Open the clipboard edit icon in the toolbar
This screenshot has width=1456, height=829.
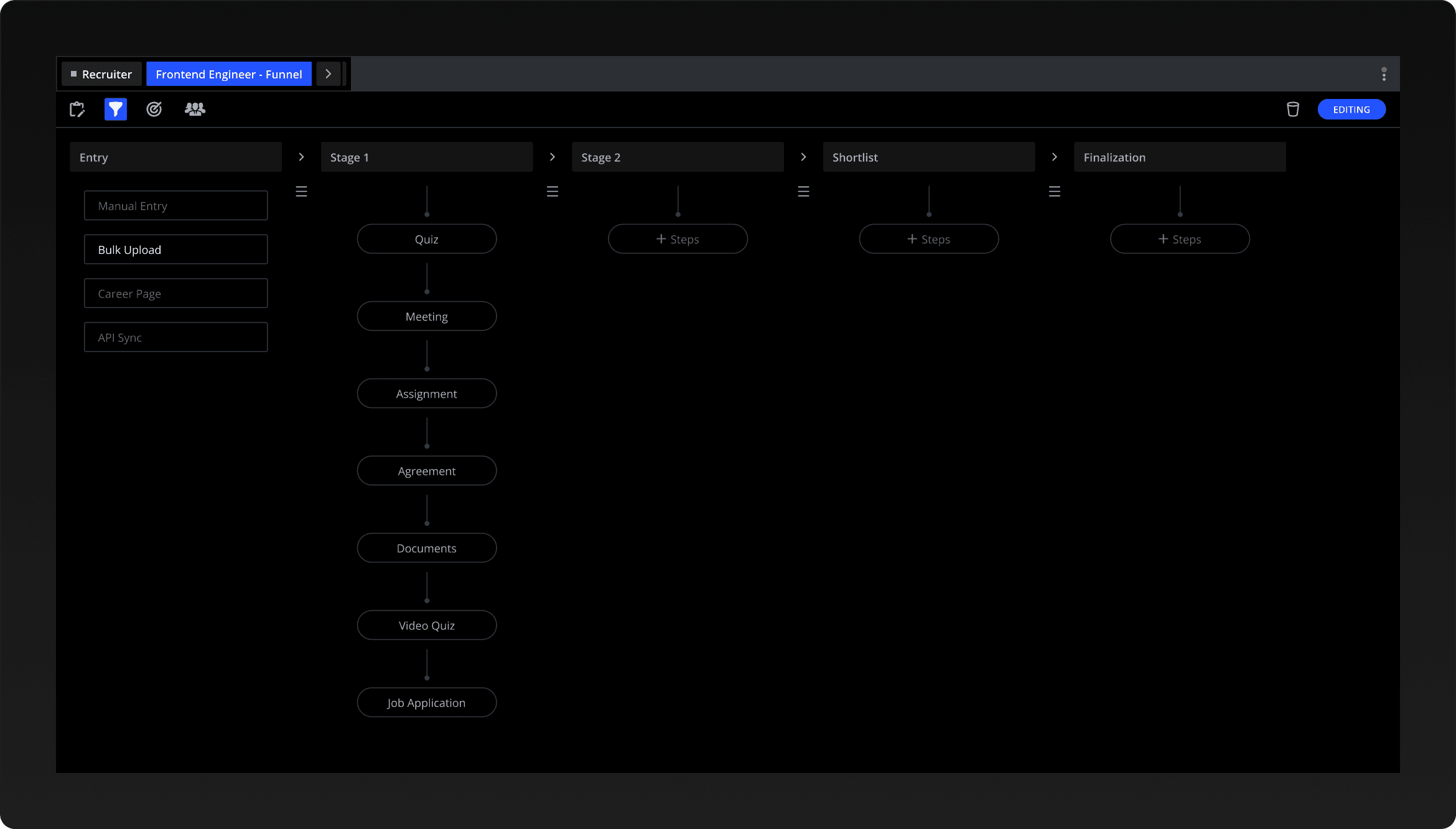(x=77, y=110)
